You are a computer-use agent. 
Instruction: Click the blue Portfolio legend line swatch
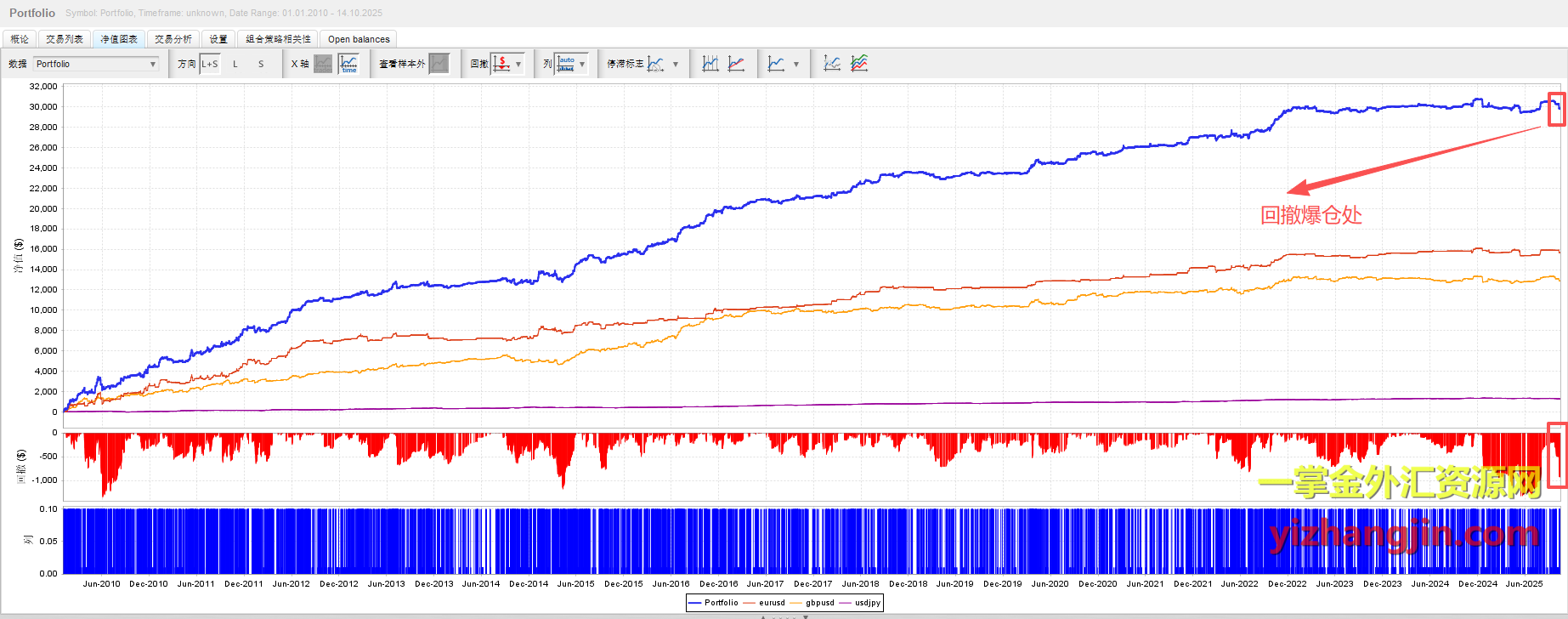[x=694, y=603]
